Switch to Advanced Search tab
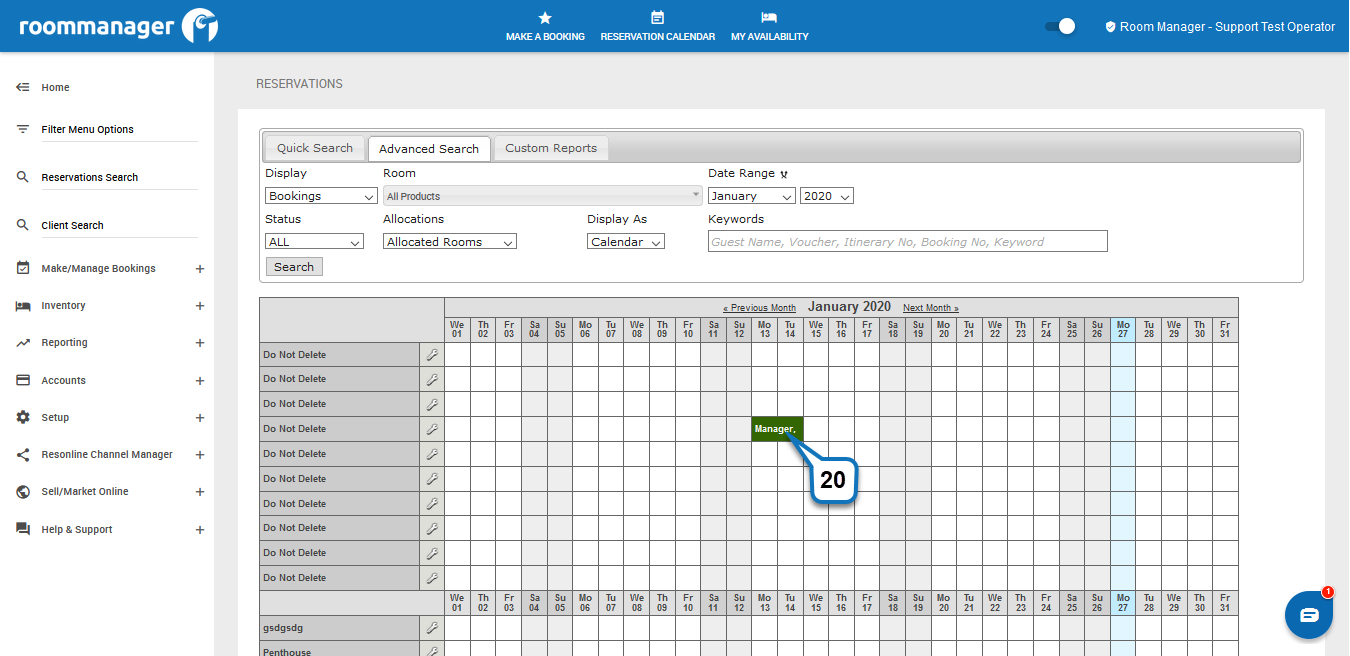Viewport: 1350px width, 656px height. click(x=429, y=149)
